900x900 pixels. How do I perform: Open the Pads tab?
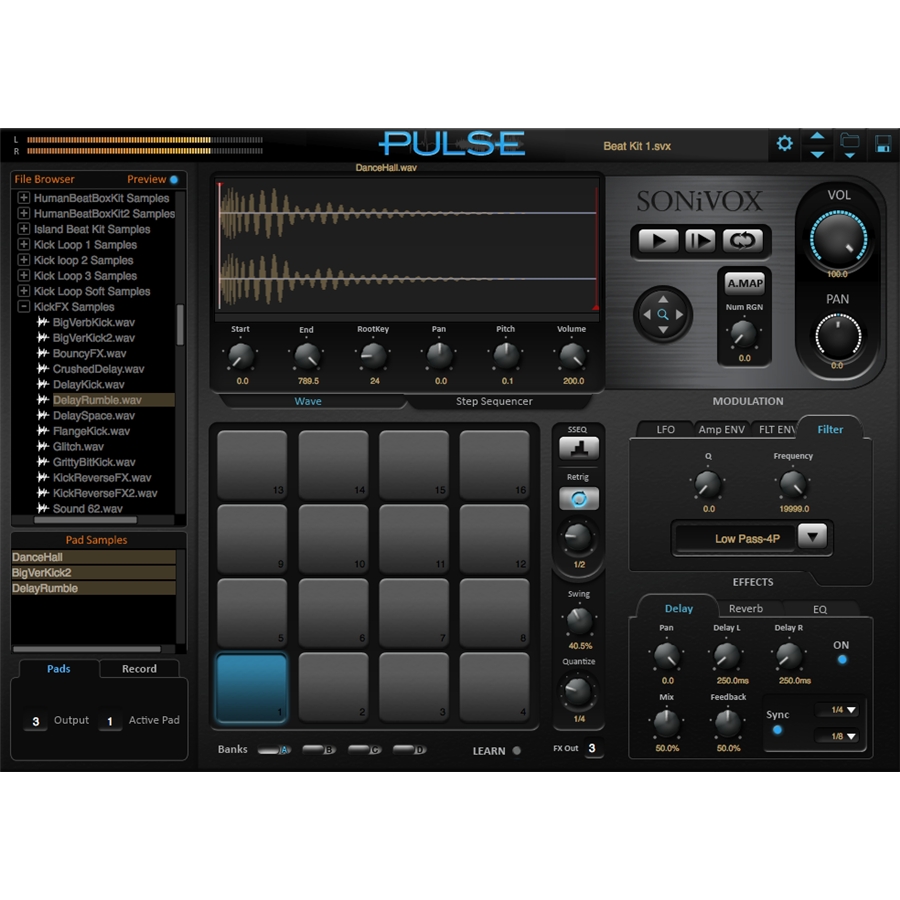(x=59, y=669)
